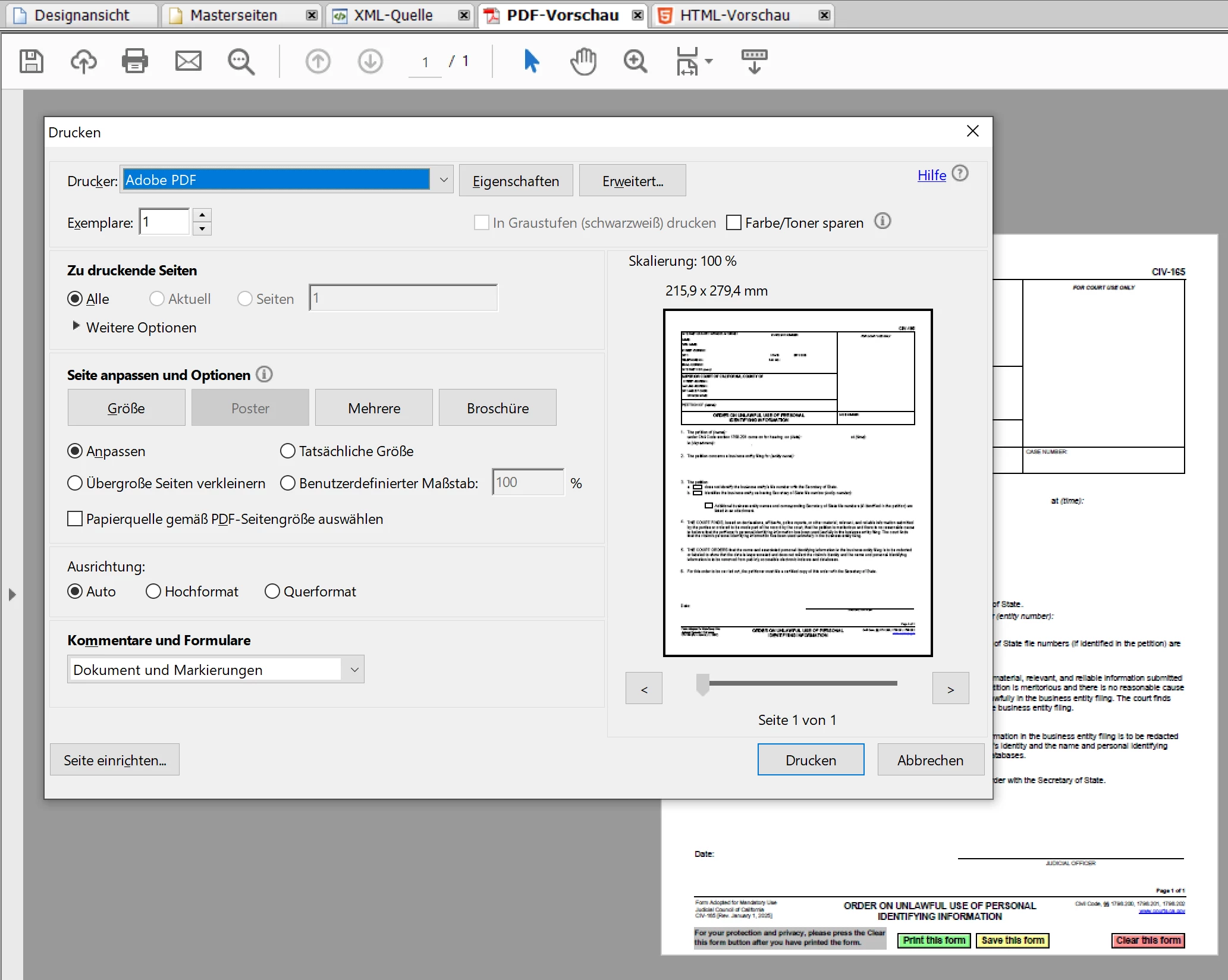This screenshot has height=980, width=1228.
Task: Click the save disk icon in toolbar
Action: pos(31,61)
